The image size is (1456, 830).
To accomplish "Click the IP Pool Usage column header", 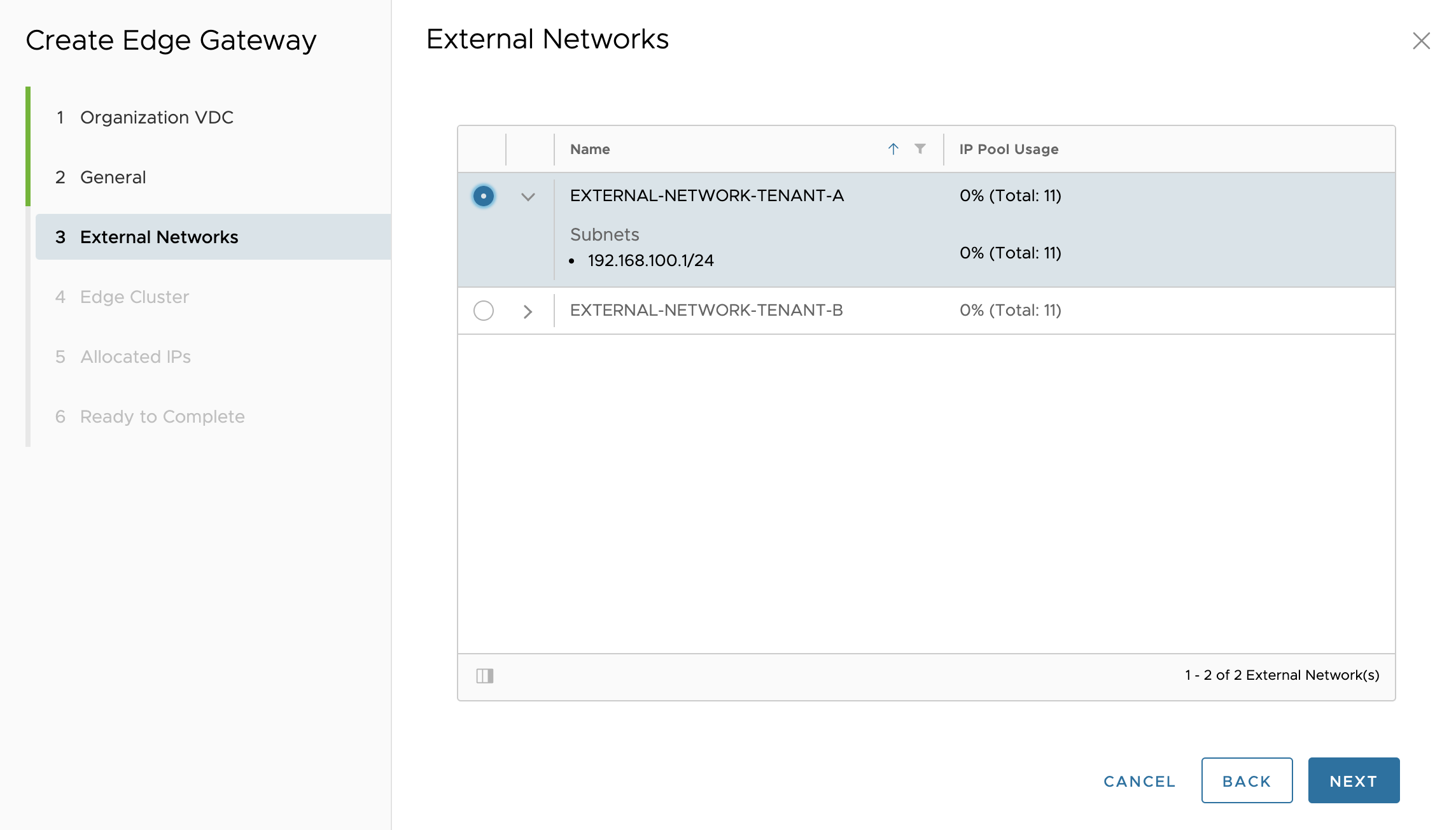I will tap(1009, 150).
